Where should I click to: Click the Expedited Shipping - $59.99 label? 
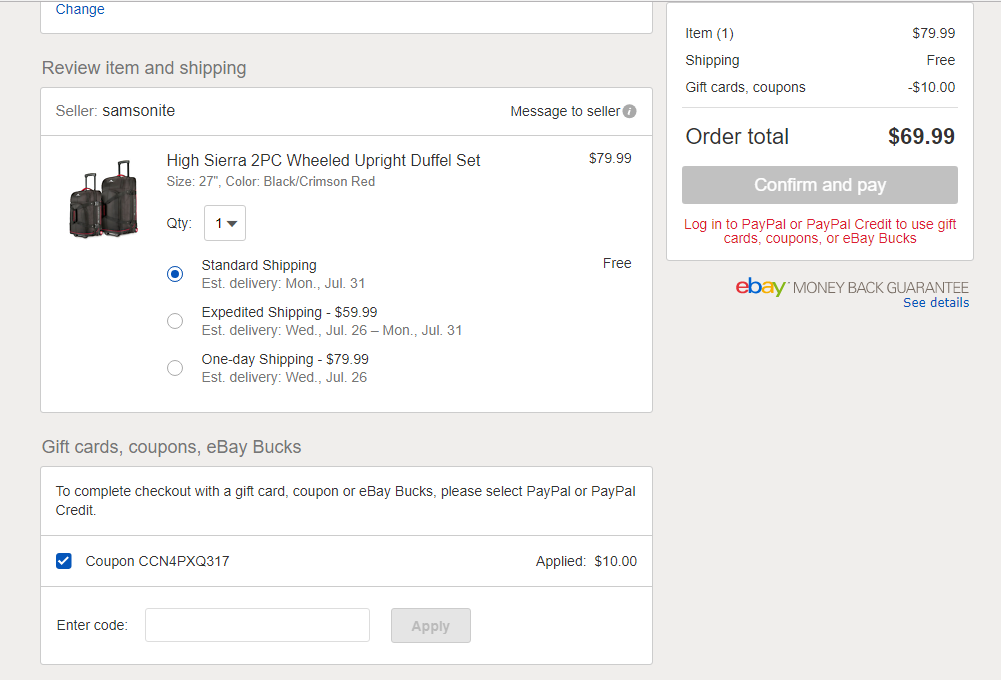tap(289, 312)
